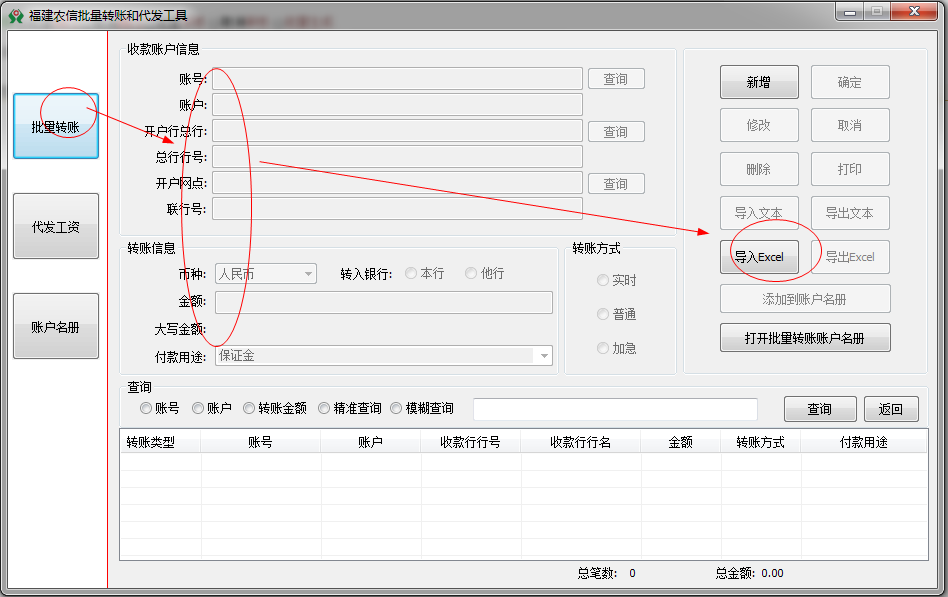Image resolution: width=948 pixels, height=597 pixels.
Task: Click 修改 to edit the entry
Action: [x=759, y=125]
